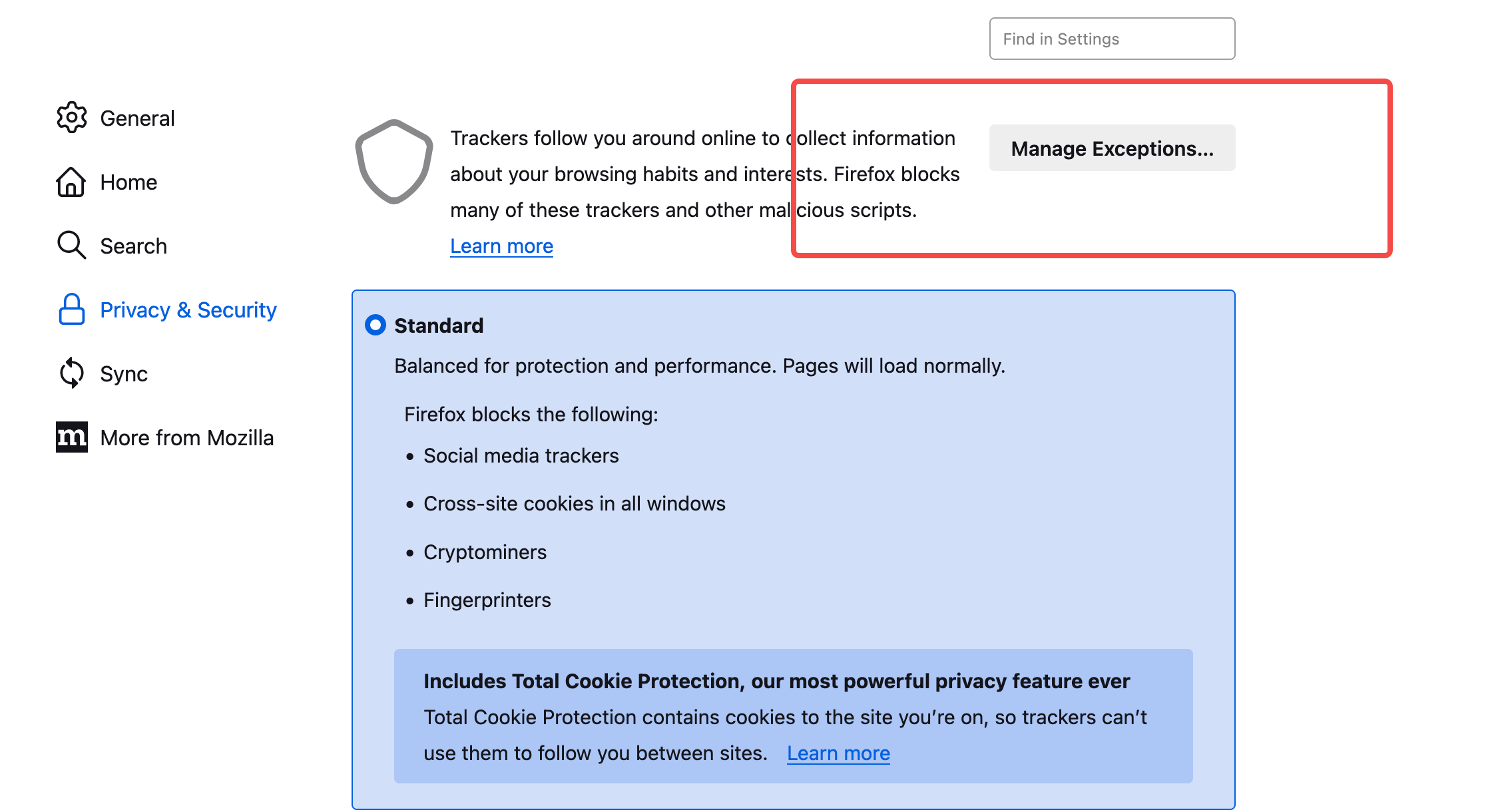Click the Sync arrows icon

[x=71, y=373]
